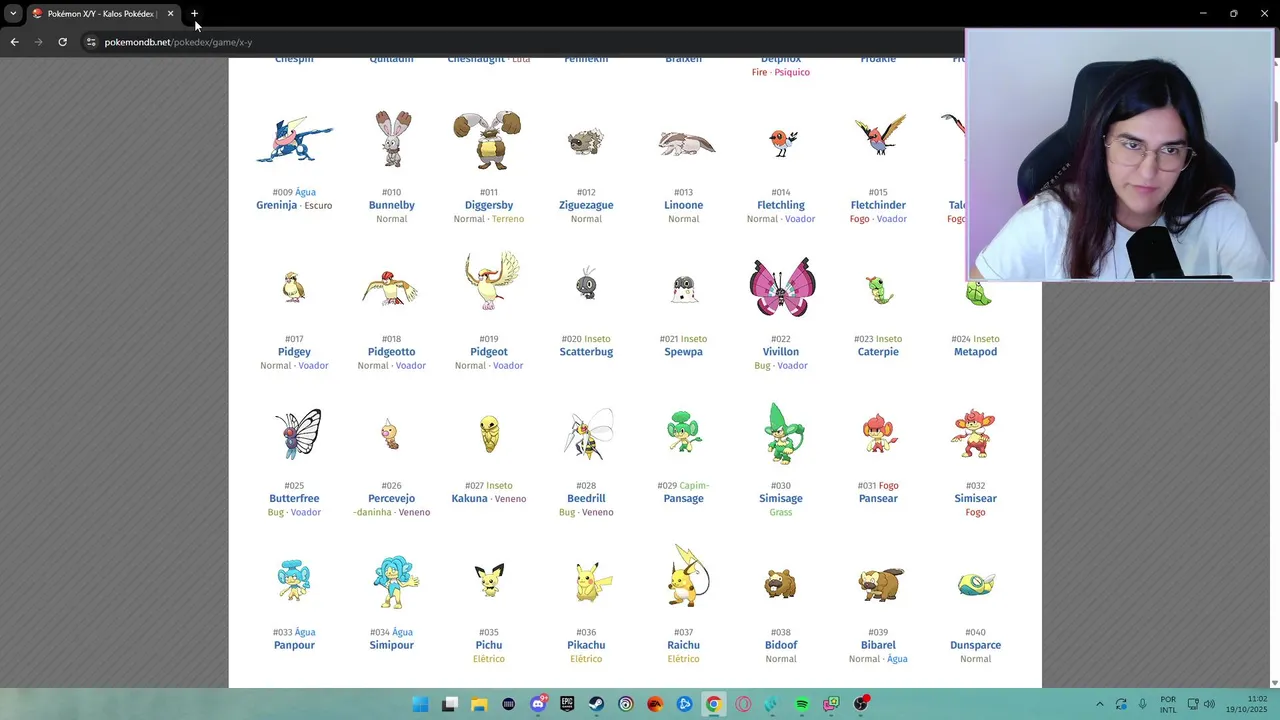1280x720 pixels.
Task: Open the Bunnelby Pokémon link
Action: click(x=391, y=205)
